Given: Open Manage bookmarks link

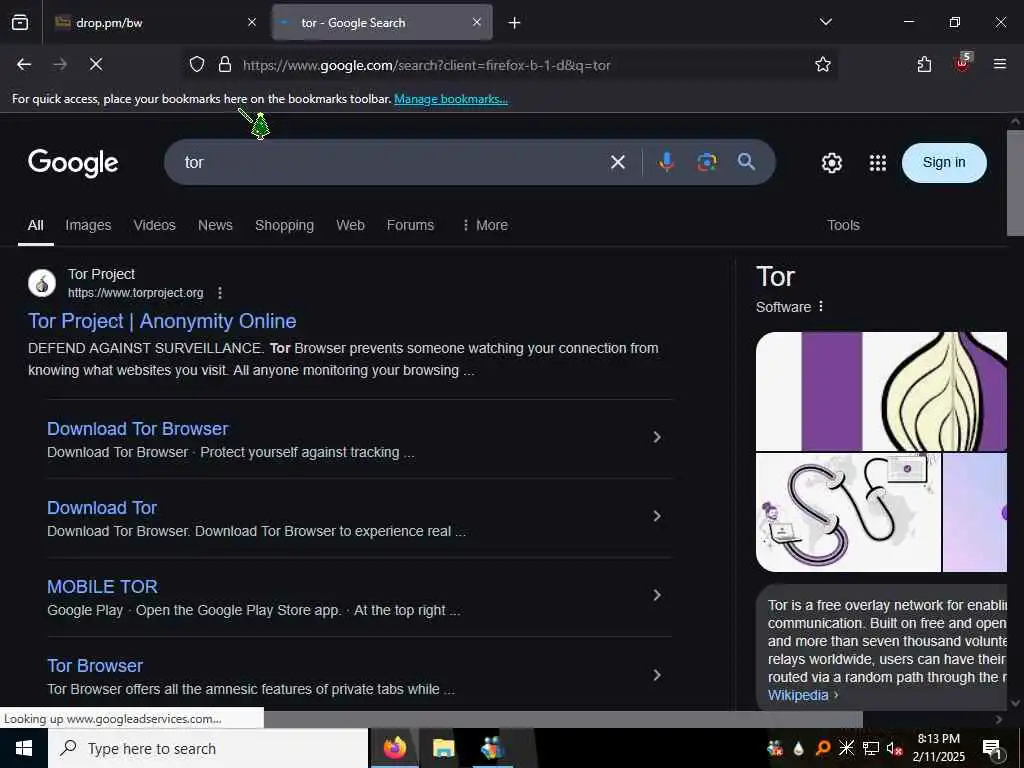Looking at the screenshot, I should click(x=451, y=99).
